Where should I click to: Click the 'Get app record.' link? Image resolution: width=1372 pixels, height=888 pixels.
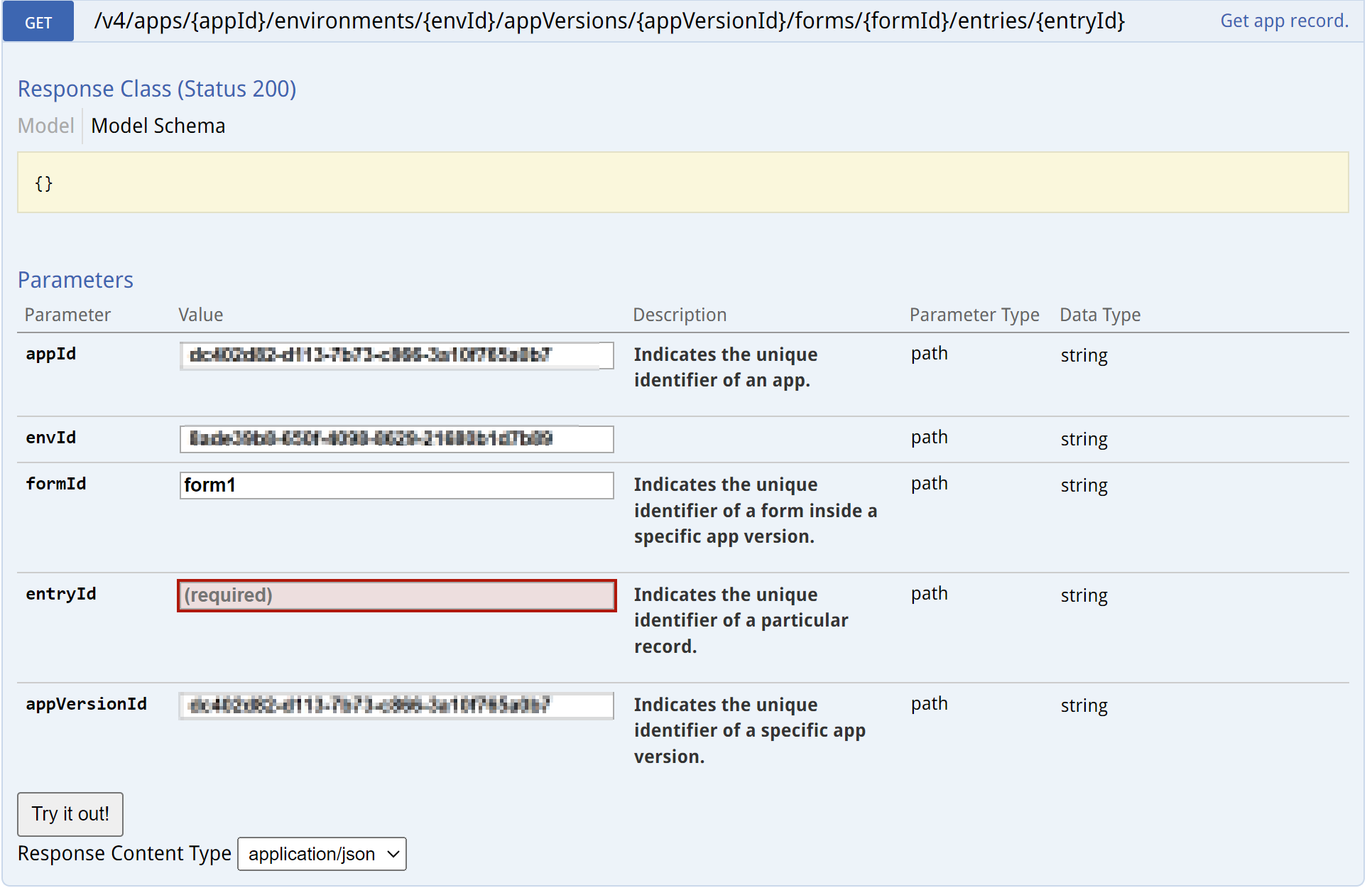(1283, 21)
